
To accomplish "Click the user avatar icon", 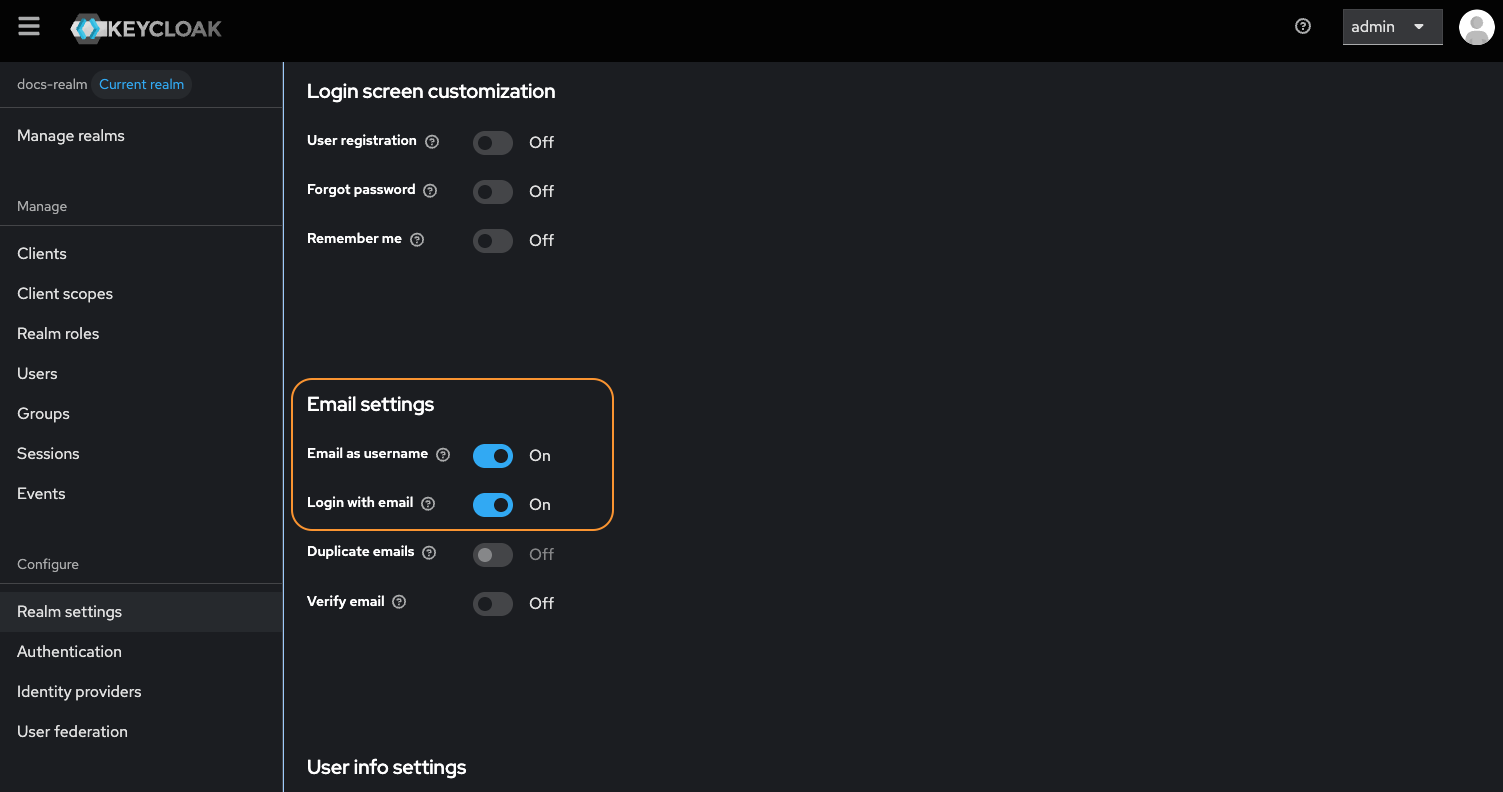I will 1476,27.
